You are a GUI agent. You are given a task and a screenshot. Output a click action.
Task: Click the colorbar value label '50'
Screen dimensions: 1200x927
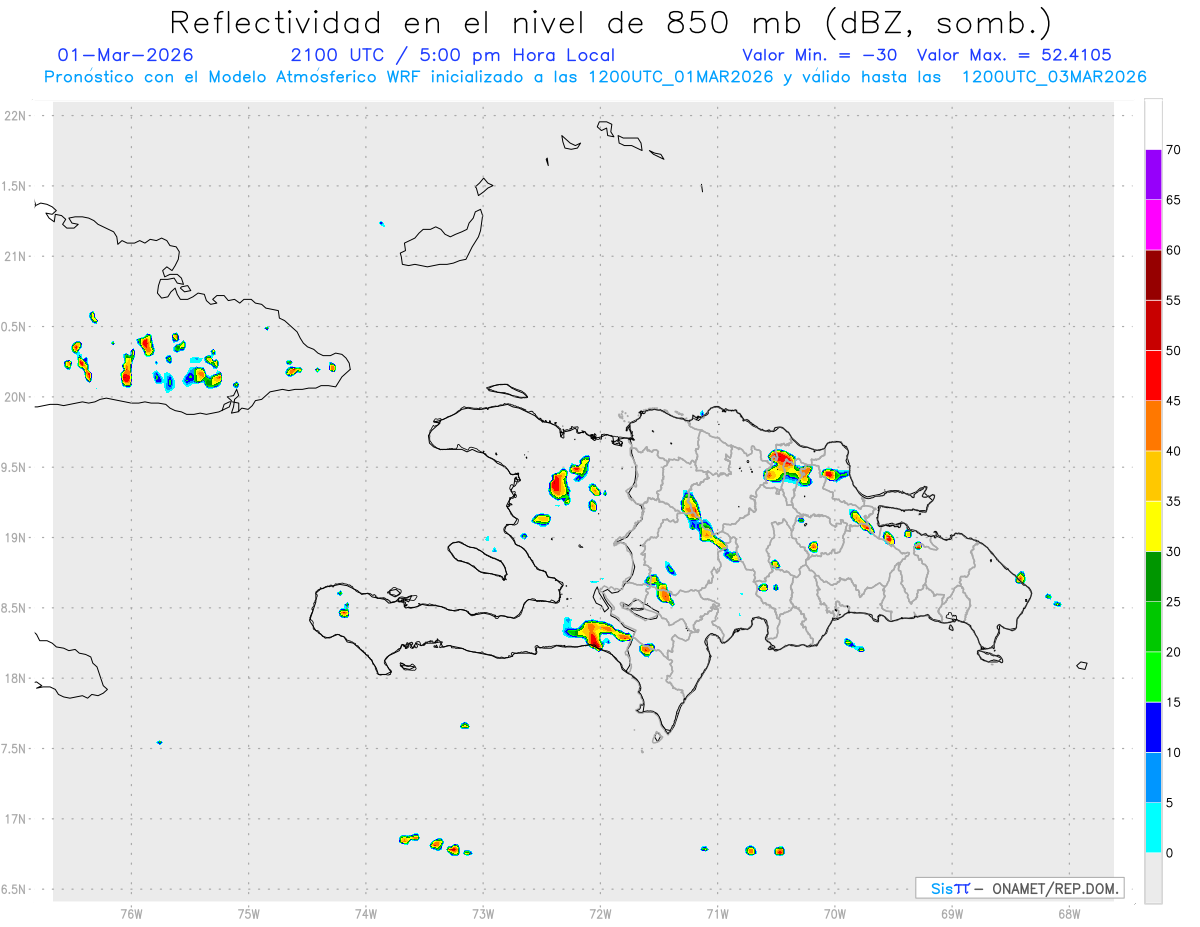coord(1173,351)
